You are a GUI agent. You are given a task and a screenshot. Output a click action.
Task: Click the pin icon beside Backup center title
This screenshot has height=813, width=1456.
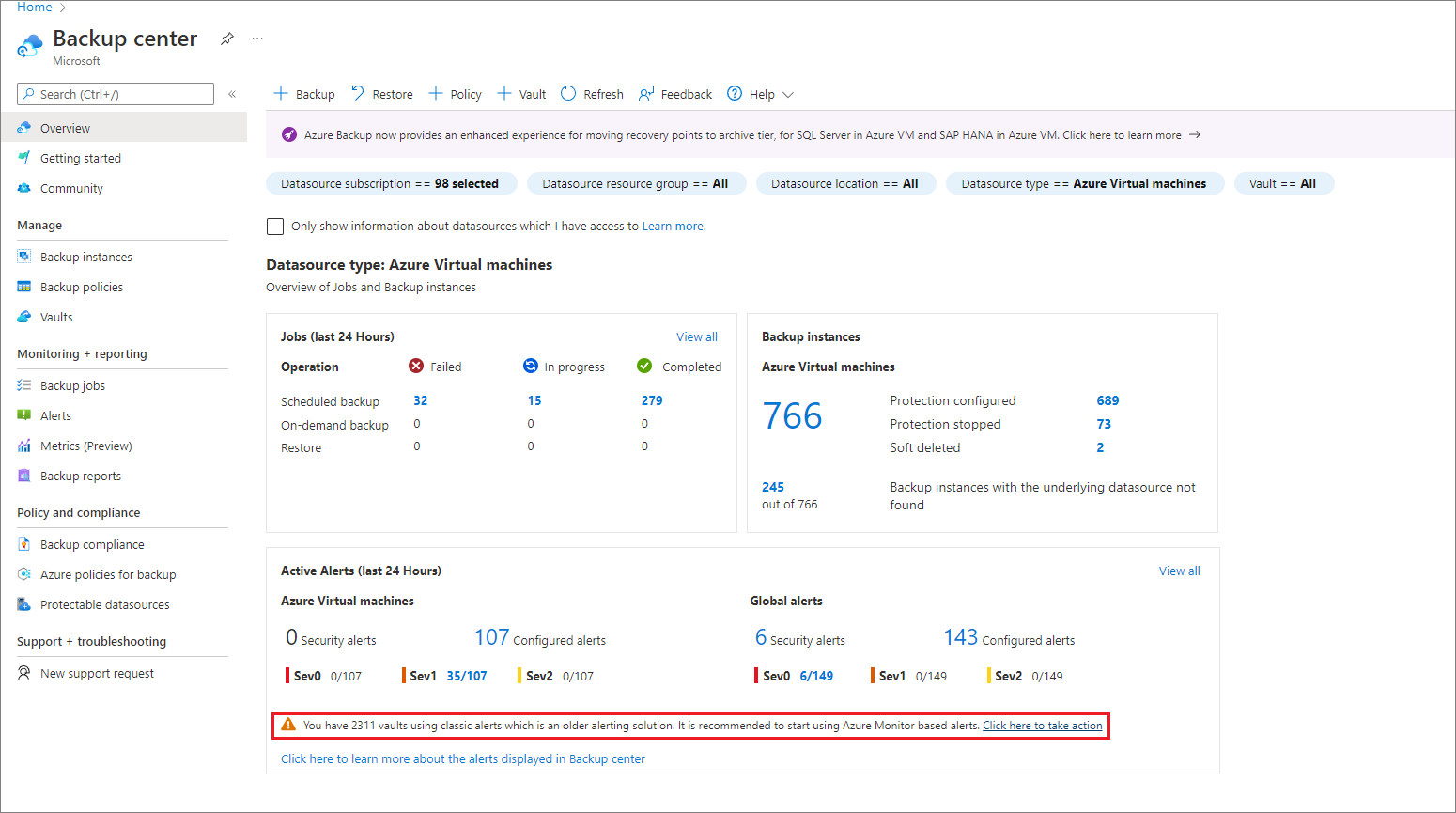[226, 39]
